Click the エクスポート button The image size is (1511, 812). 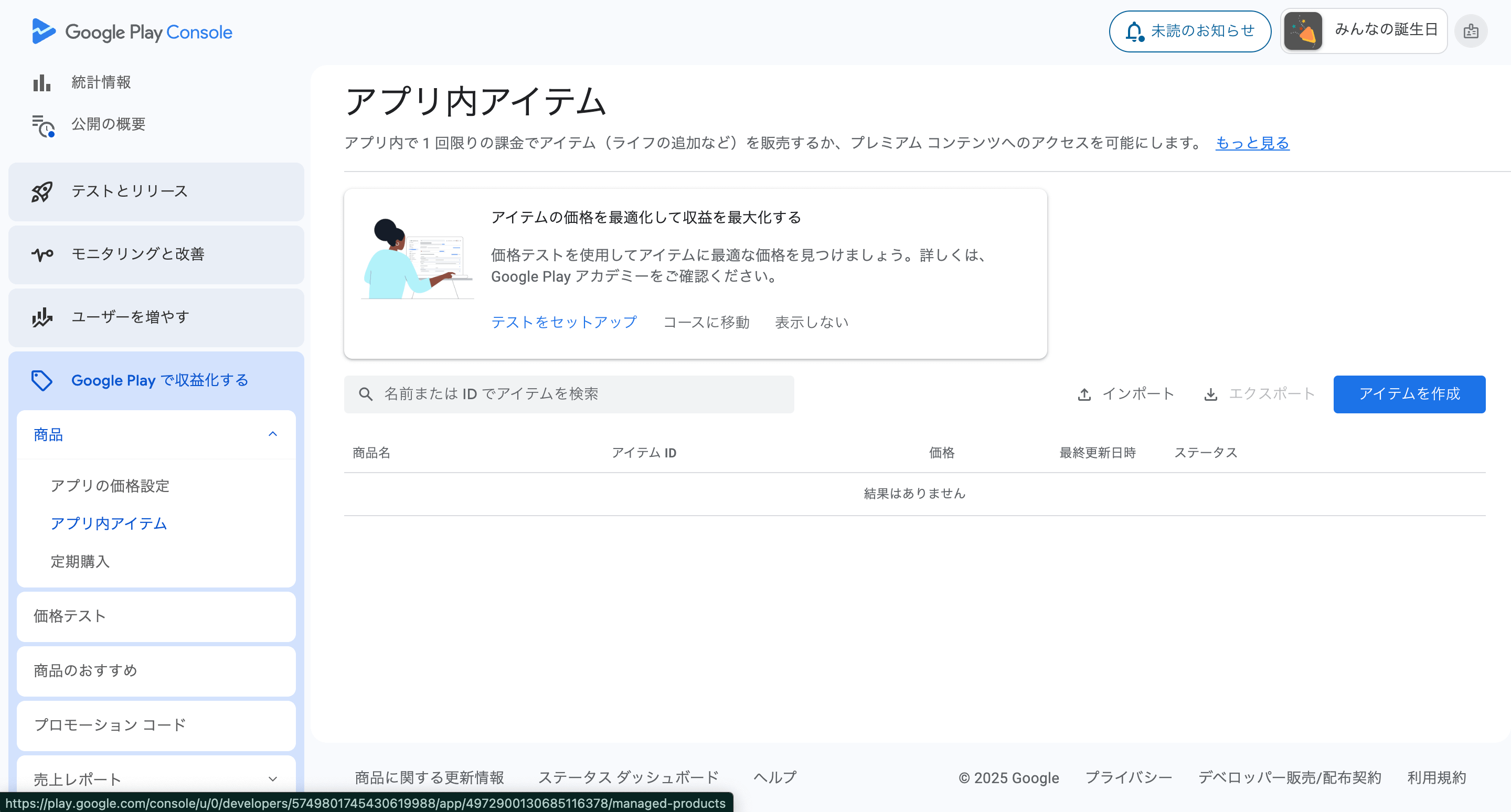[x=1259, y=394]
